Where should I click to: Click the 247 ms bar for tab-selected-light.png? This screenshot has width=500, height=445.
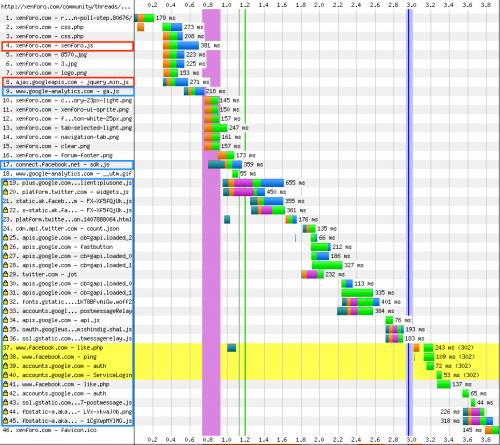tap(216, 128)
